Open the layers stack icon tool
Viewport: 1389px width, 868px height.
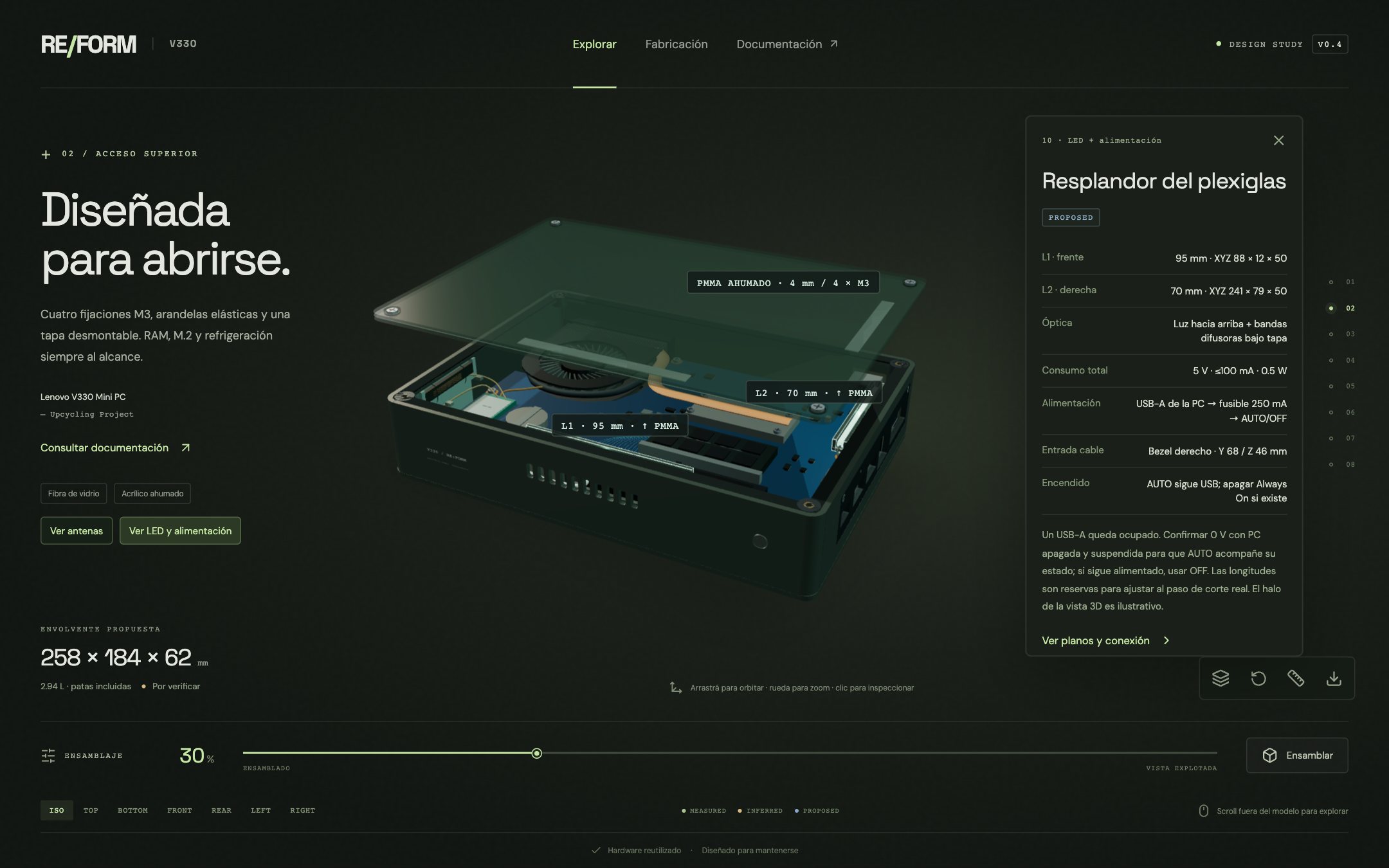pos(1221,678)
